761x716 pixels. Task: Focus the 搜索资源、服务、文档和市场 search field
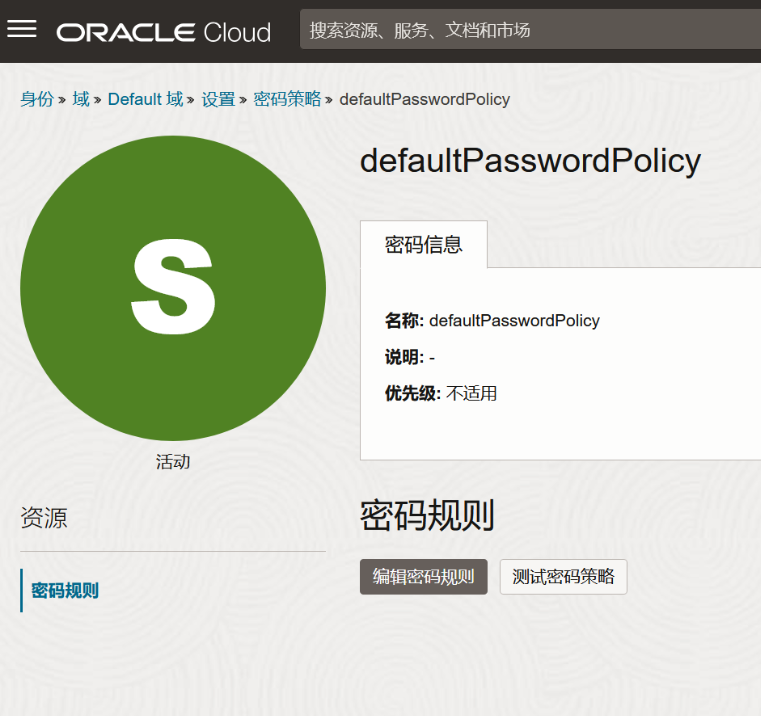click(530, 30)
